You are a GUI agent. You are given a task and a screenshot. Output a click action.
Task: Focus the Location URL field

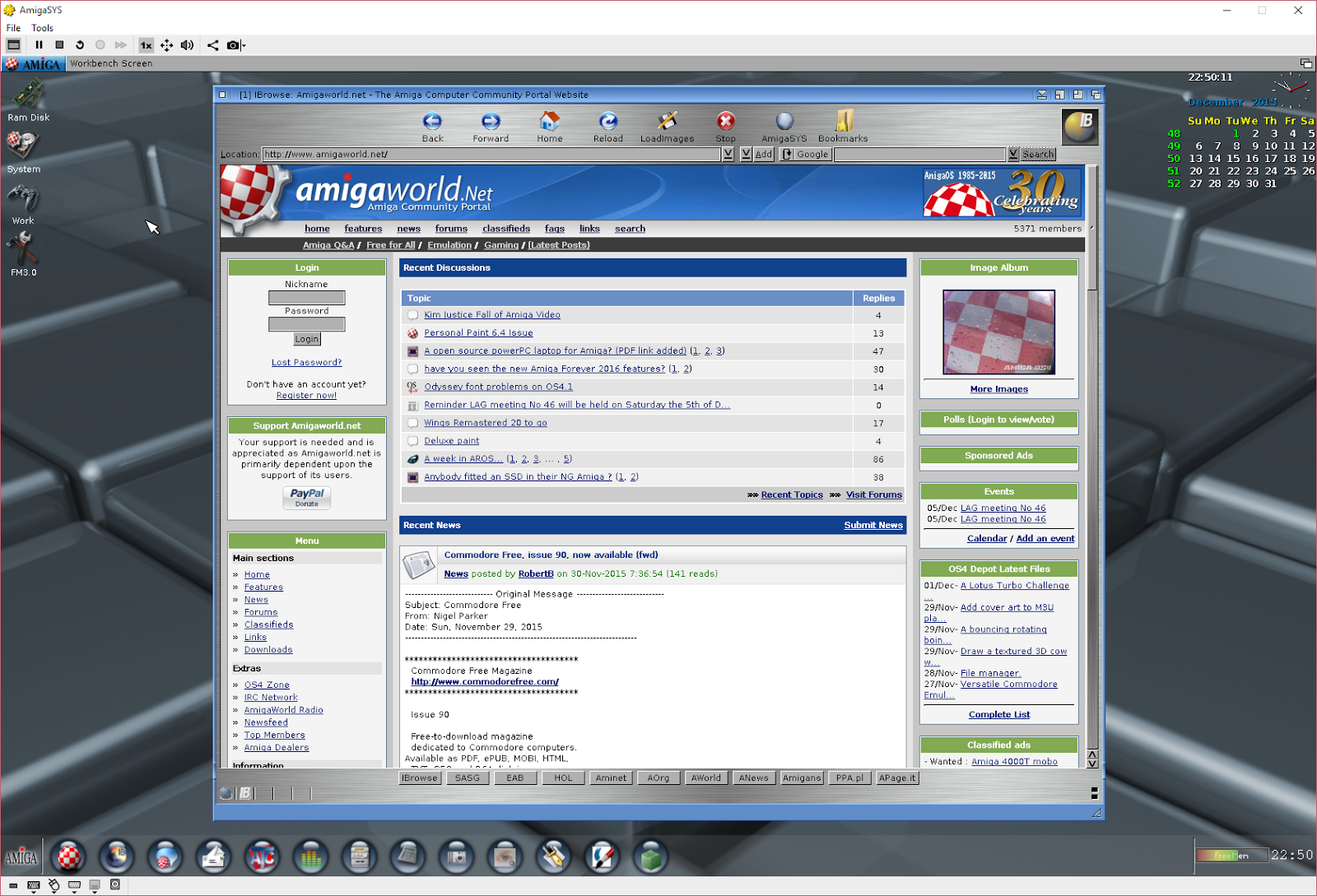(491, 154)
